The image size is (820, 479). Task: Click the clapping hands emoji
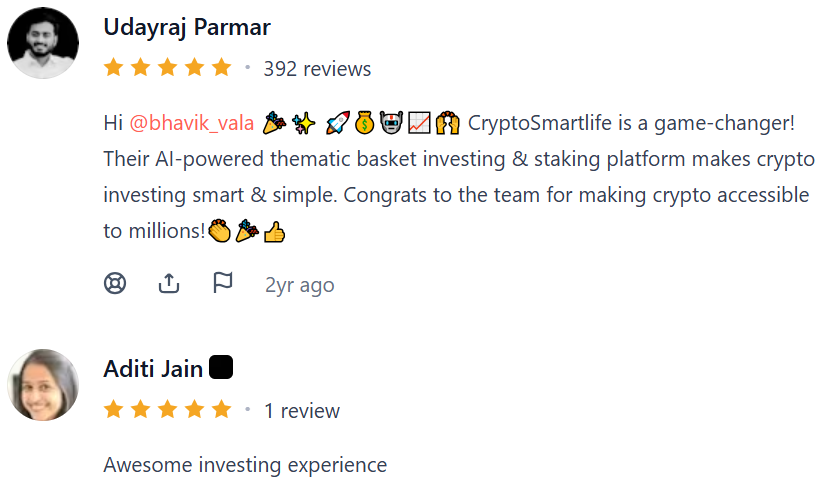point(220,232)
